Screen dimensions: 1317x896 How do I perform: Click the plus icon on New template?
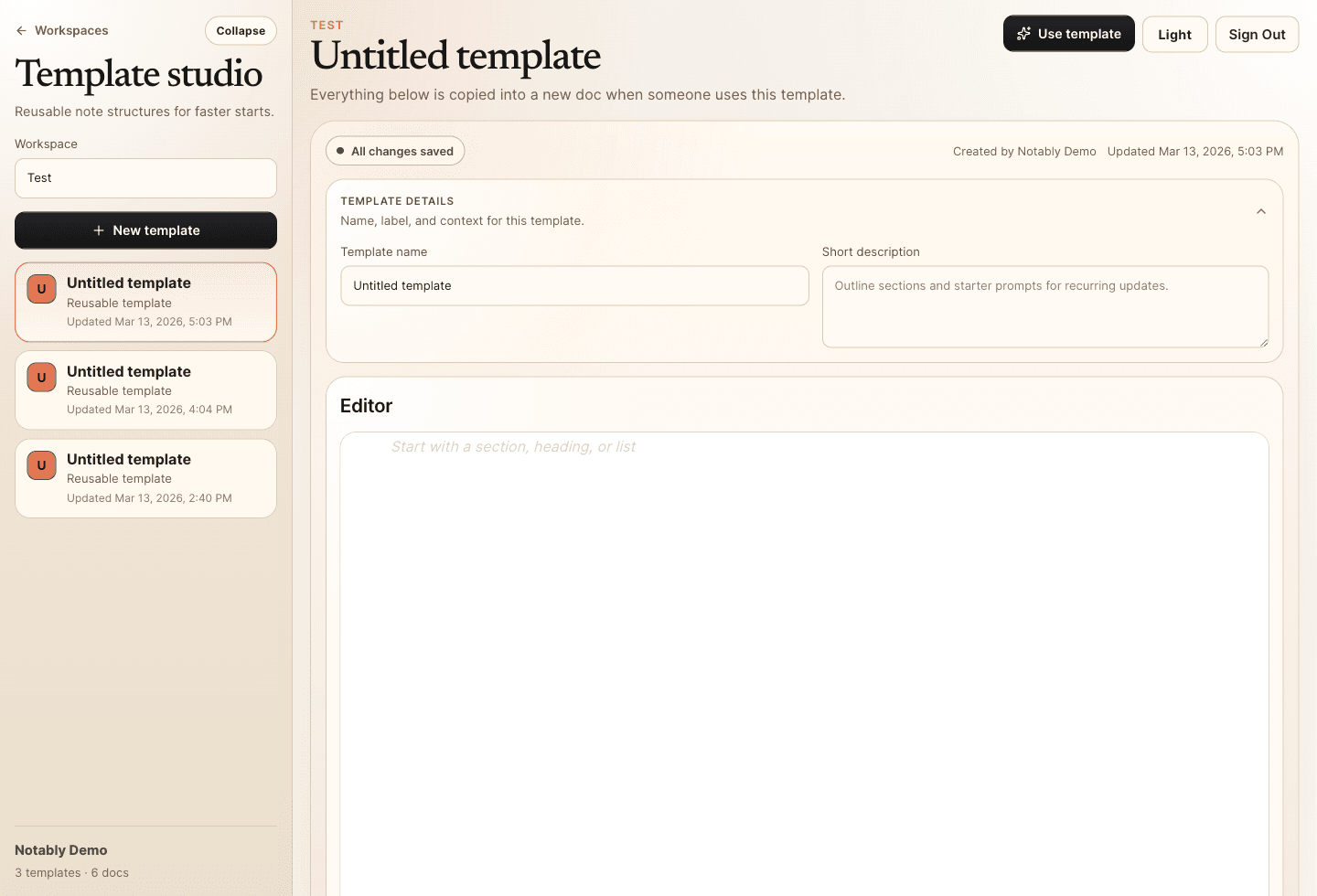[99, 230]
